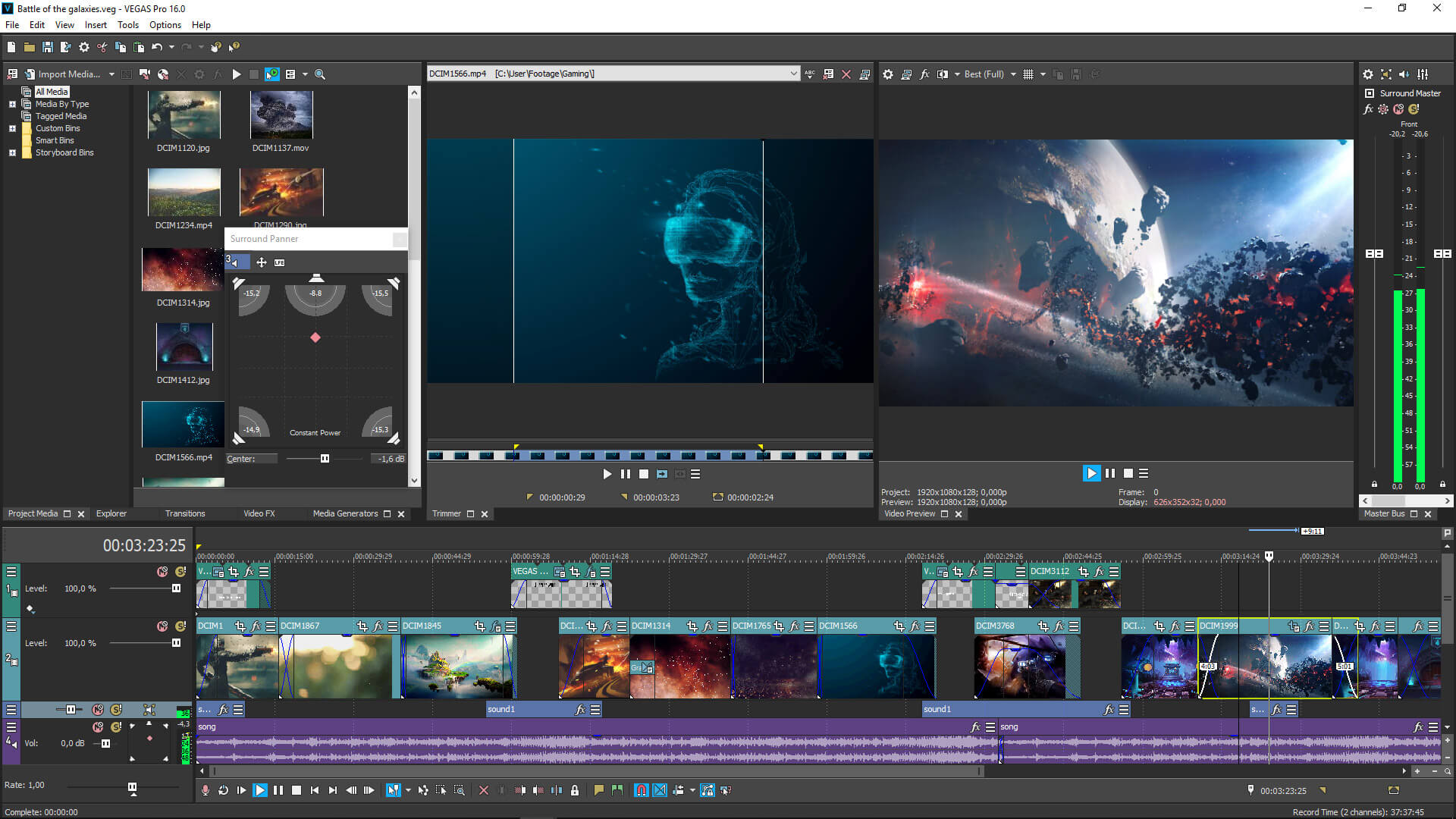Drag the timeline volume level slider on track 1

click(x=177, y=588)
